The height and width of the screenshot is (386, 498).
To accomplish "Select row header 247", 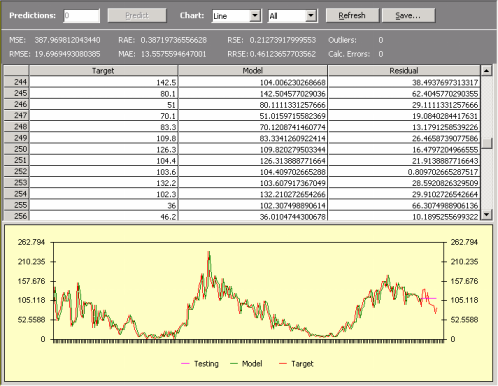I will point(16,115).
